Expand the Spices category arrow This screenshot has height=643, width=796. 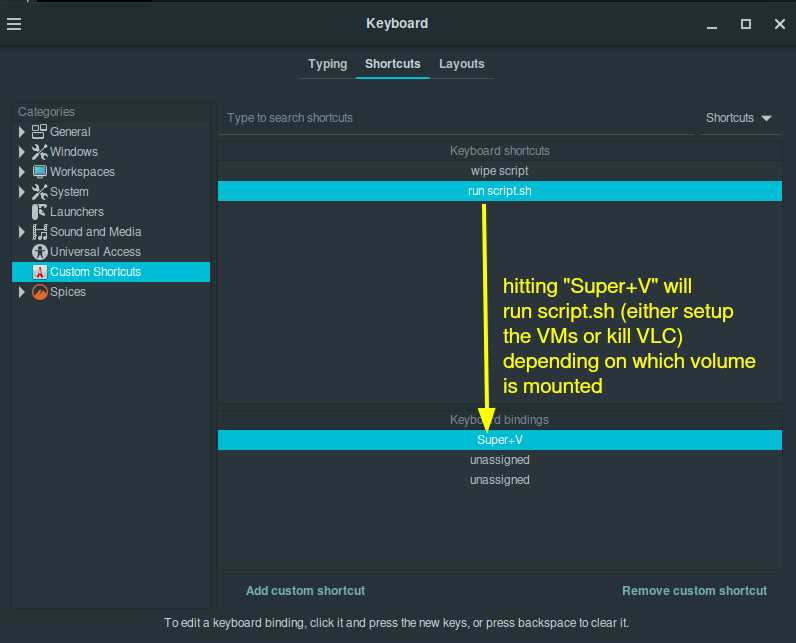pyautogui.click(x=21, y=292)
